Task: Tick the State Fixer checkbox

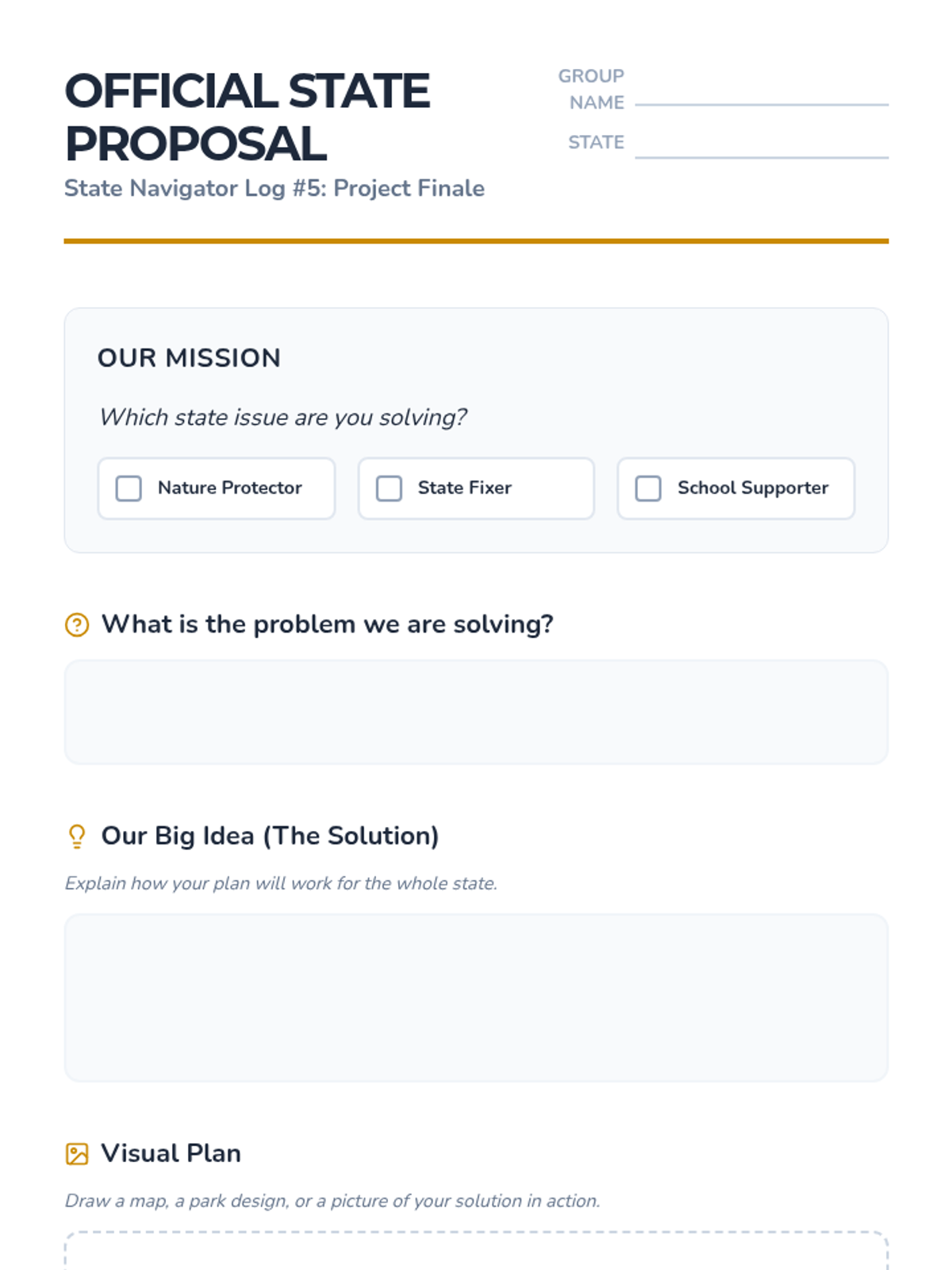Action: 389,488
